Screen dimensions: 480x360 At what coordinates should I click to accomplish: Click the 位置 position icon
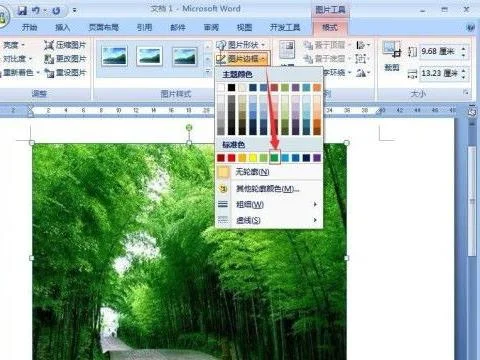287,49
